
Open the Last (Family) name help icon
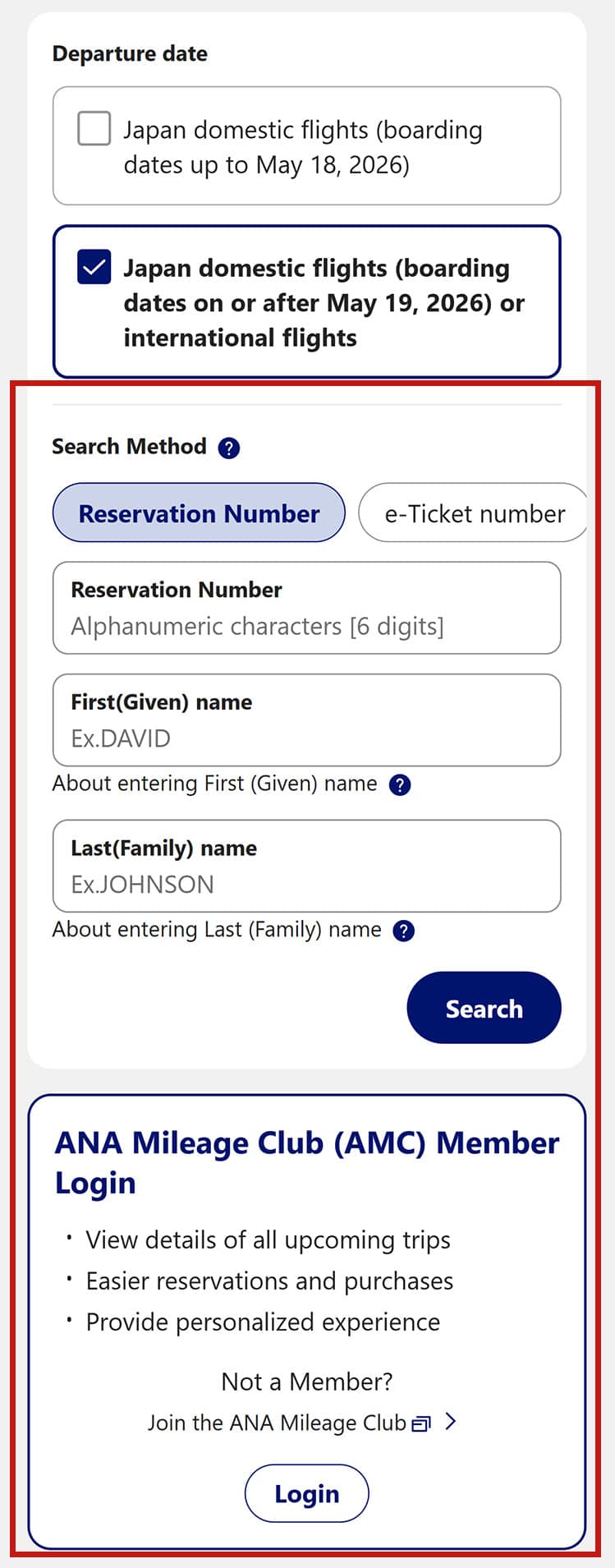(x=404, y=931)
